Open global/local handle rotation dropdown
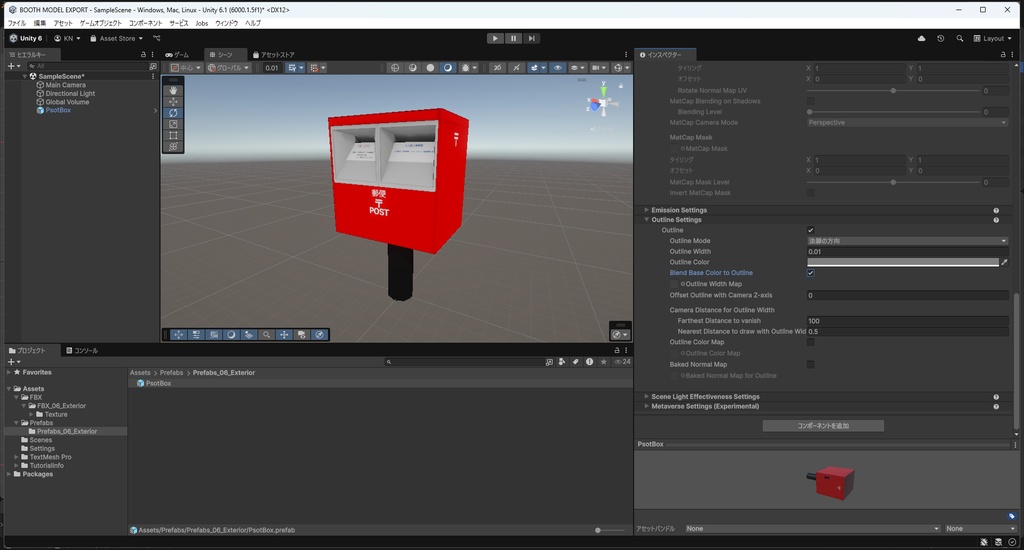 point(229,67)
